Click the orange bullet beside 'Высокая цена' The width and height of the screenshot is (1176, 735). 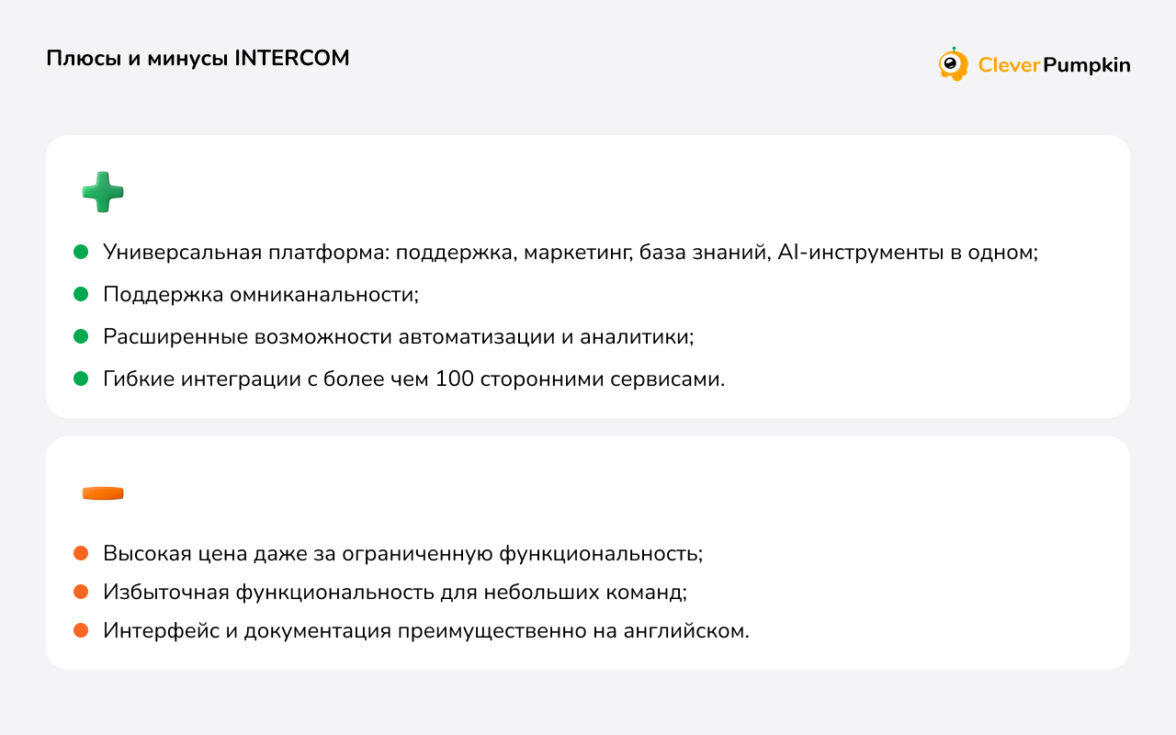tap(81, 553)
